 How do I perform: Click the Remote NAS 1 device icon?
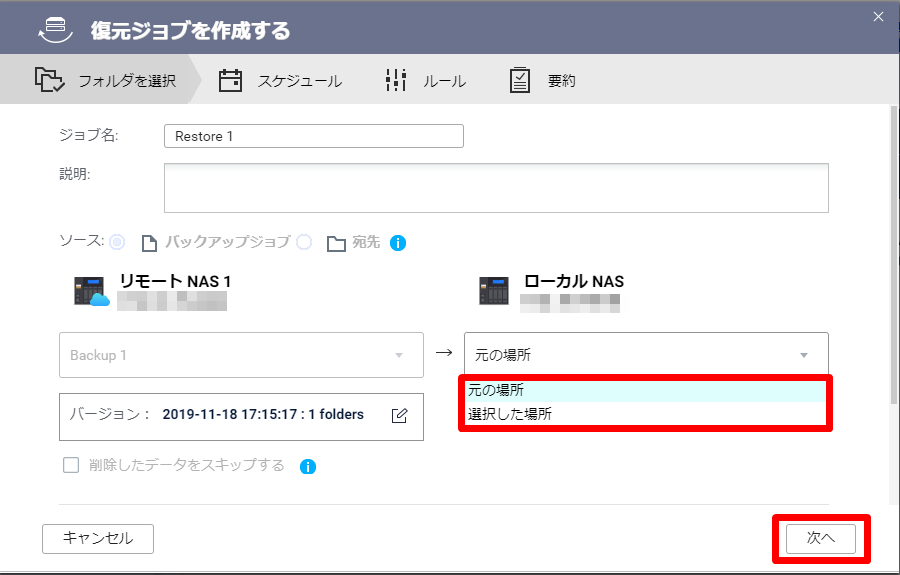click(x=92, y=290)
